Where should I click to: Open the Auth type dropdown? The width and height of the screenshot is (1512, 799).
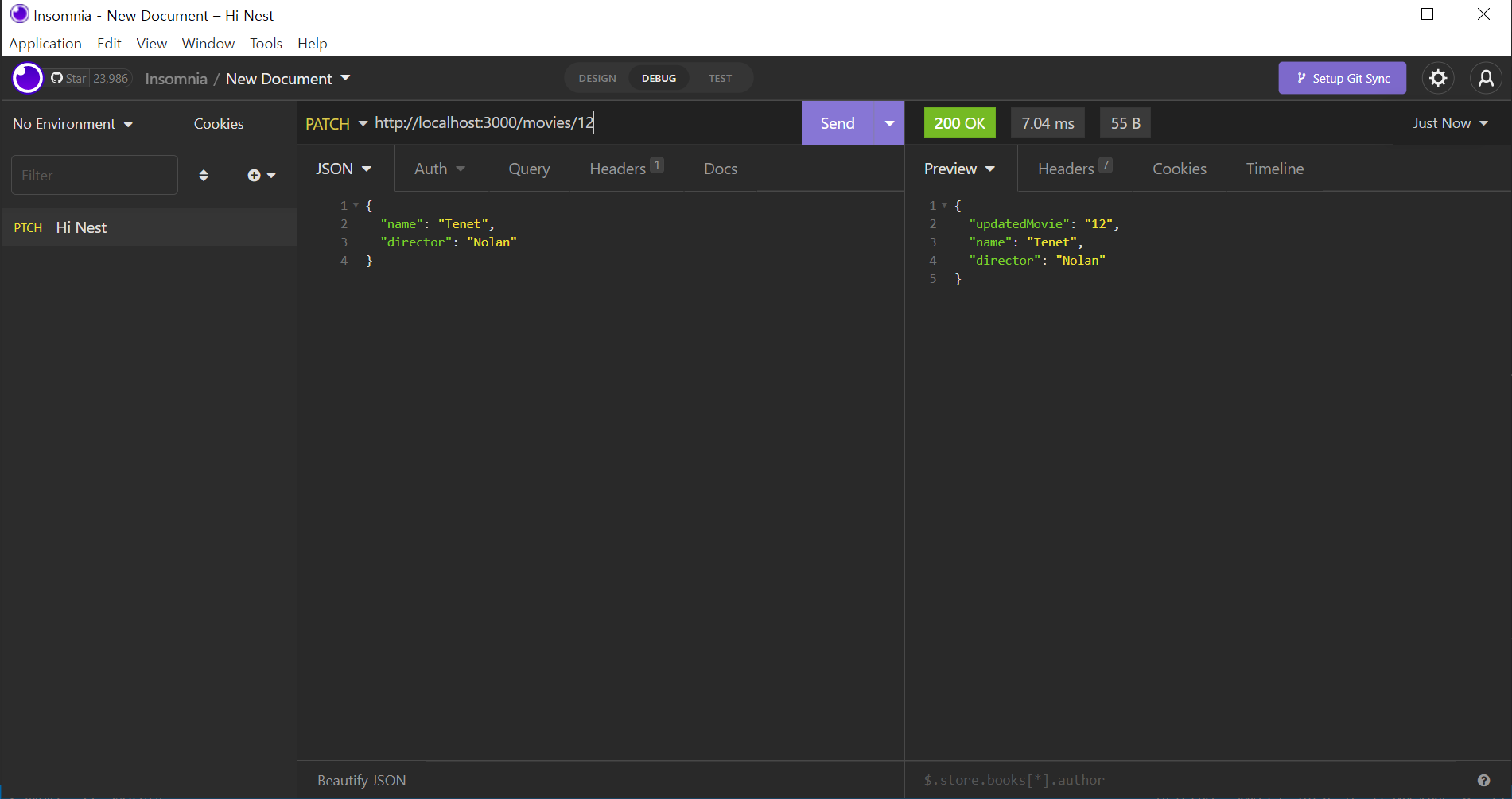pos(440,169)
